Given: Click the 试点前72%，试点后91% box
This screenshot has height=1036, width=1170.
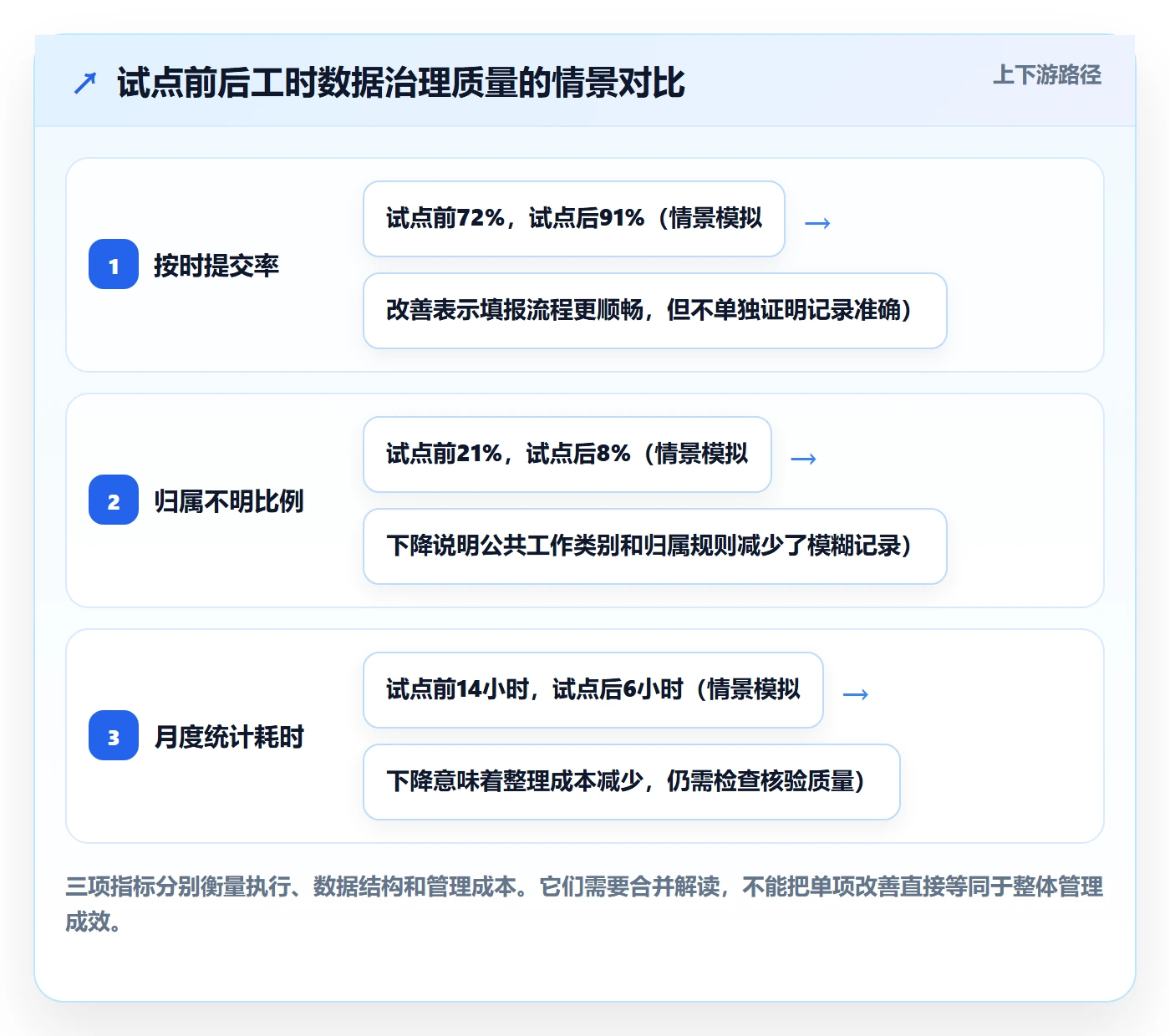Looking at the screenshot, I should pyautogui.click(x=574, y=219).
